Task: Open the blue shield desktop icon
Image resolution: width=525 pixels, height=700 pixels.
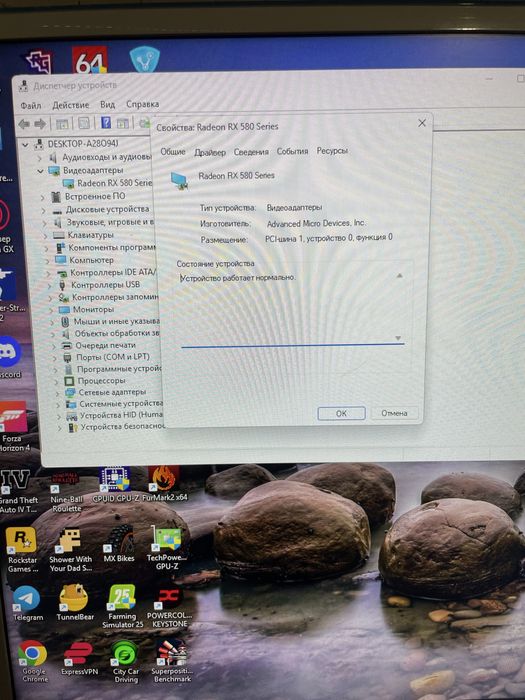Action: [x=145, y=59]
